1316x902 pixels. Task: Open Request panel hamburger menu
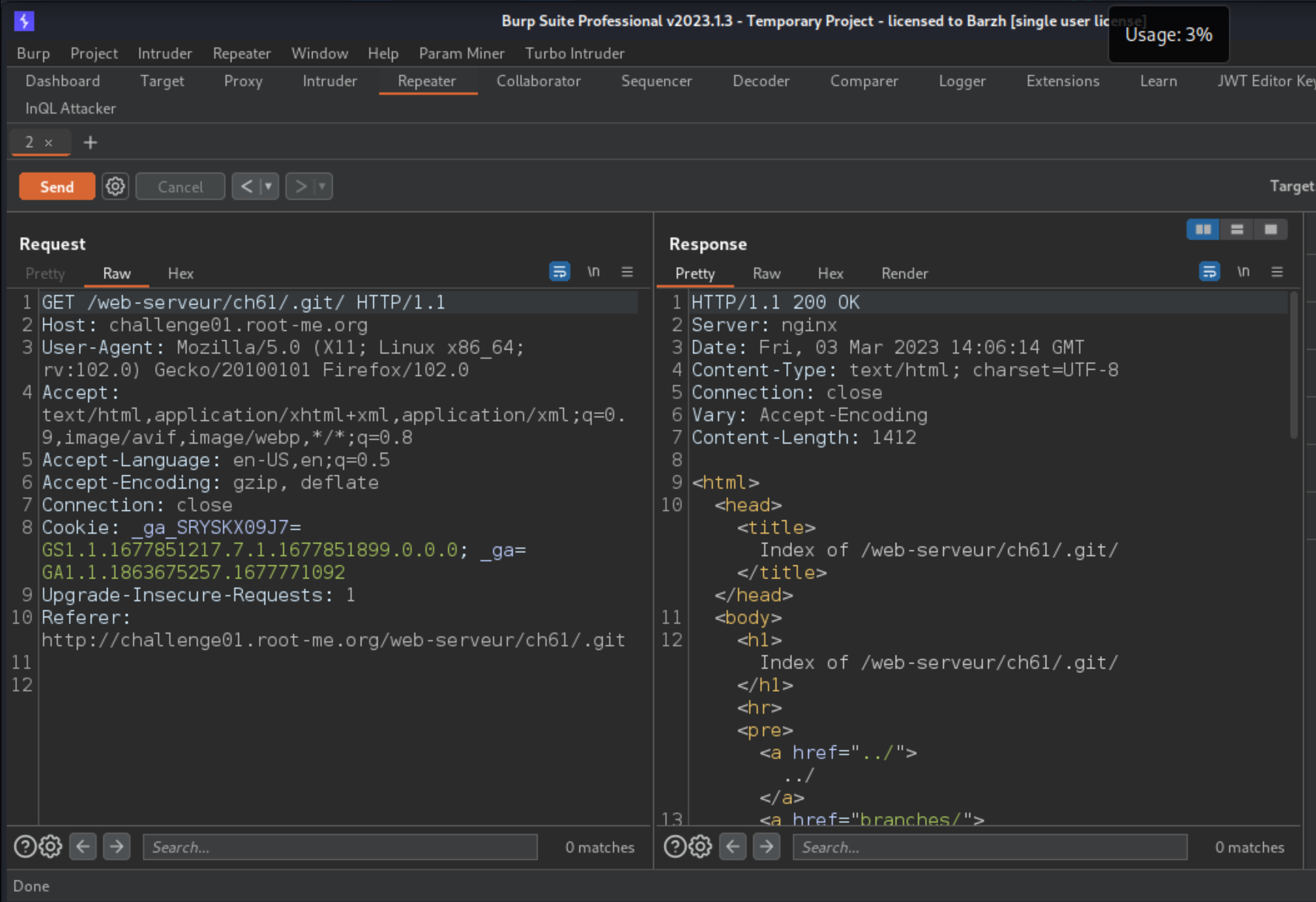point(627,272)
